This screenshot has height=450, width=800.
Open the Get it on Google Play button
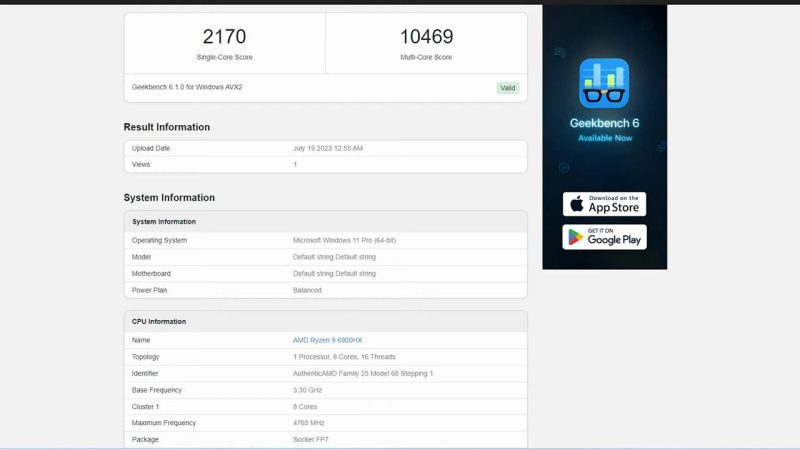coord(604,237)
